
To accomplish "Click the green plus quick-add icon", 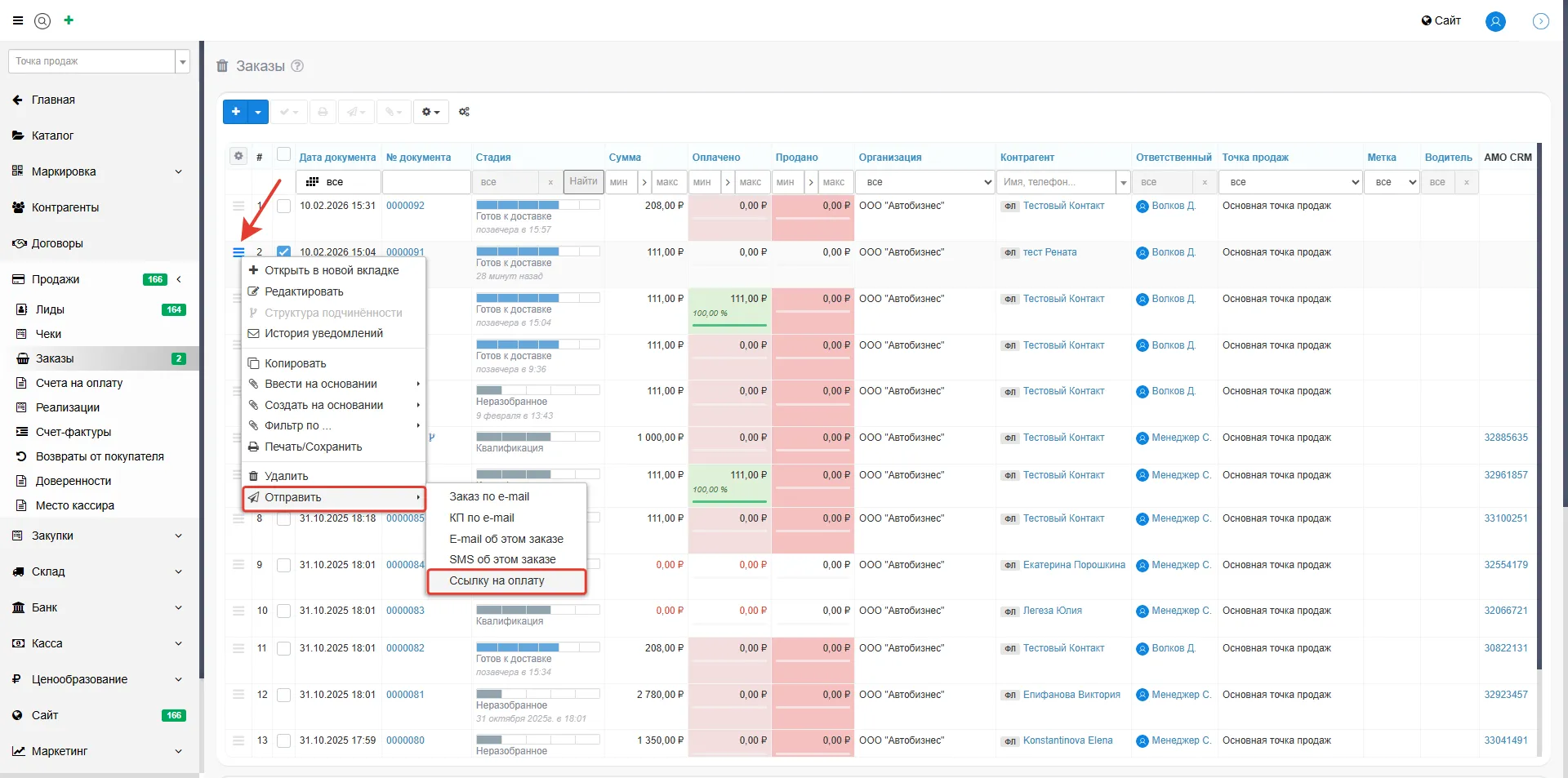I will click(x=69, y=20).
